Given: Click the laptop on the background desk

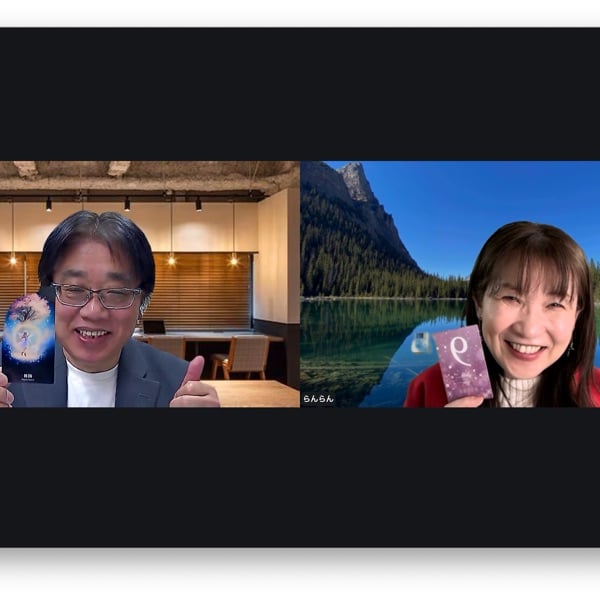Looking at the screenshot, I should pos(154,326).
